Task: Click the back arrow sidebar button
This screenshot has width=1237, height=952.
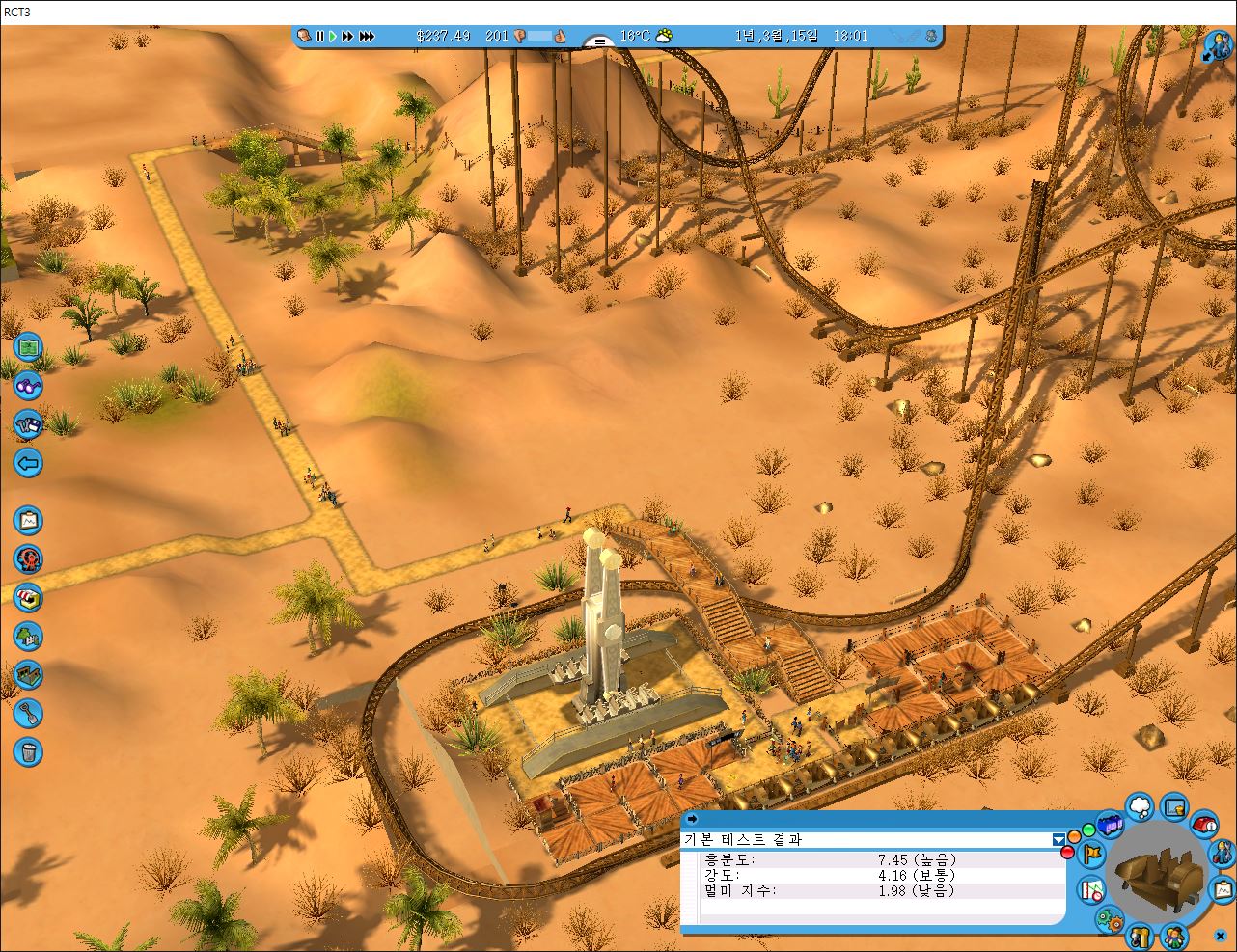Action: tap(29, 463)
